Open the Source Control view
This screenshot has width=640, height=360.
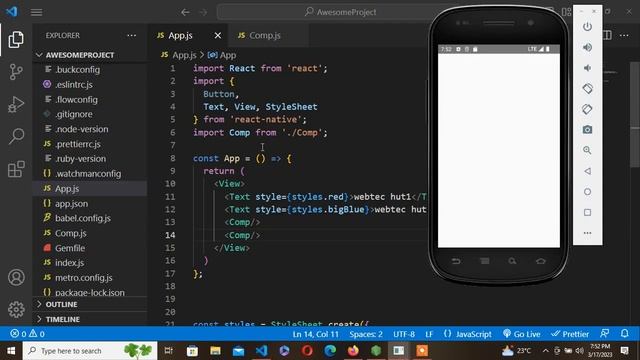[x=16, y=72]
